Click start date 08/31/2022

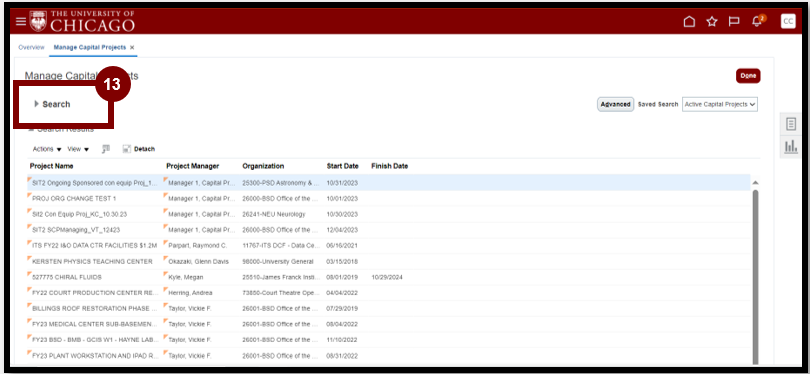[x=342, y=356]
